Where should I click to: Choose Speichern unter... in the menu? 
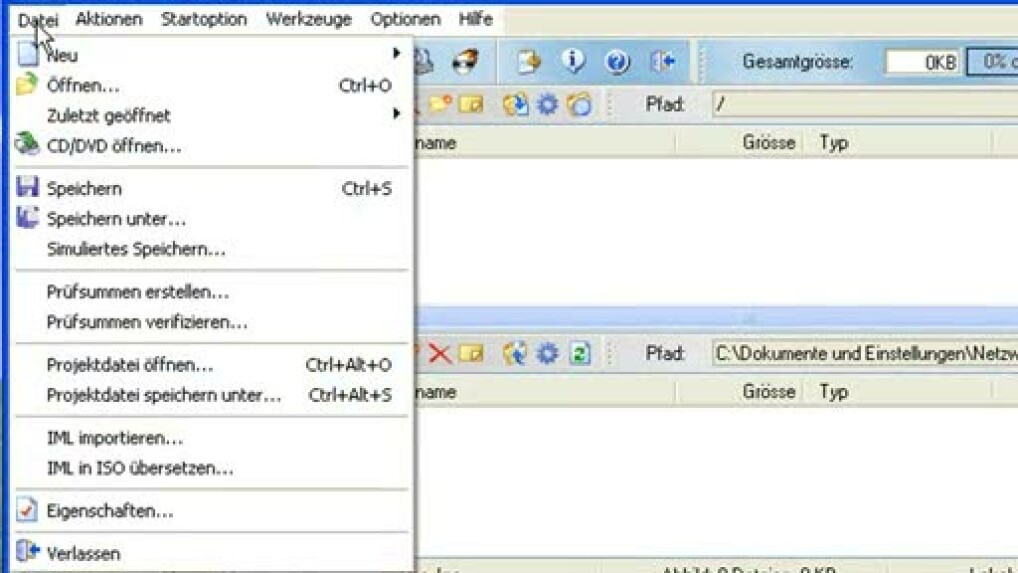(116, 219)
